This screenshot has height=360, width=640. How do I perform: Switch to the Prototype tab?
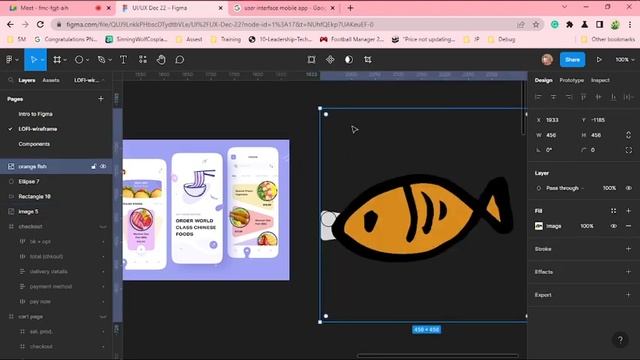click(x=571, y=80)
